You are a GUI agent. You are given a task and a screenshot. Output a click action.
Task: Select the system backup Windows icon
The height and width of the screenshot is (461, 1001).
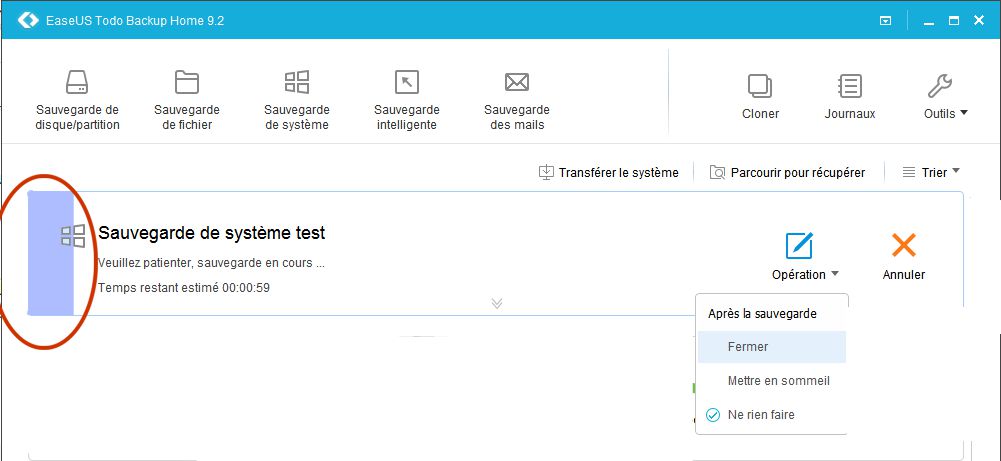point(297,83)
